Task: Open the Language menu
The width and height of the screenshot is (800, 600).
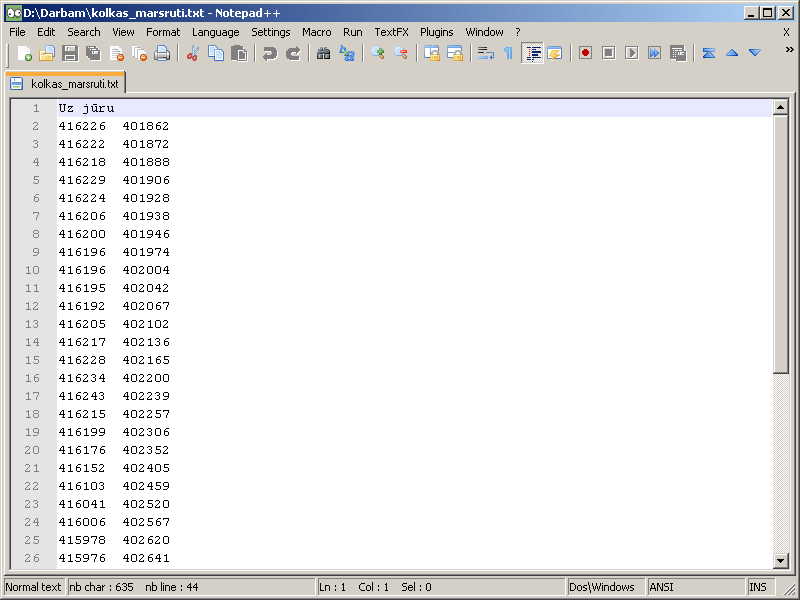Action: (215, 32)
